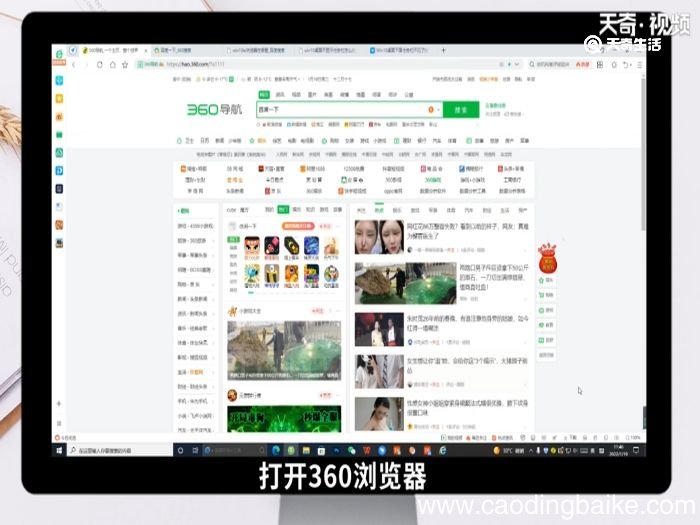The height and width of the screenshot is (525, 700).
Task: Click the first blue icon in browser sidebar
Action: coord(59,80)
